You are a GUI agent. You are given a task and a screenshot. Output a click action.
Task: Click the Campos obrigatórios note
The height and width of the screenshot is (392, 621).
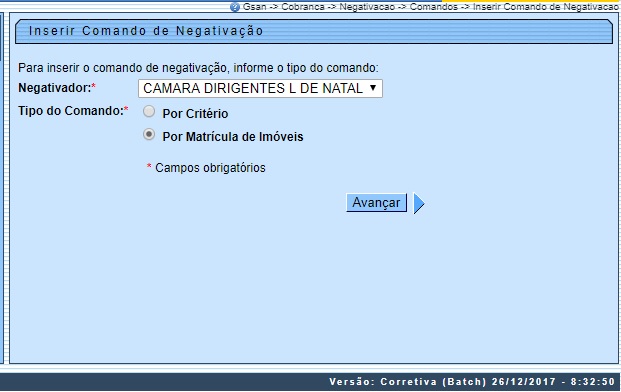(x=206, y=167)
